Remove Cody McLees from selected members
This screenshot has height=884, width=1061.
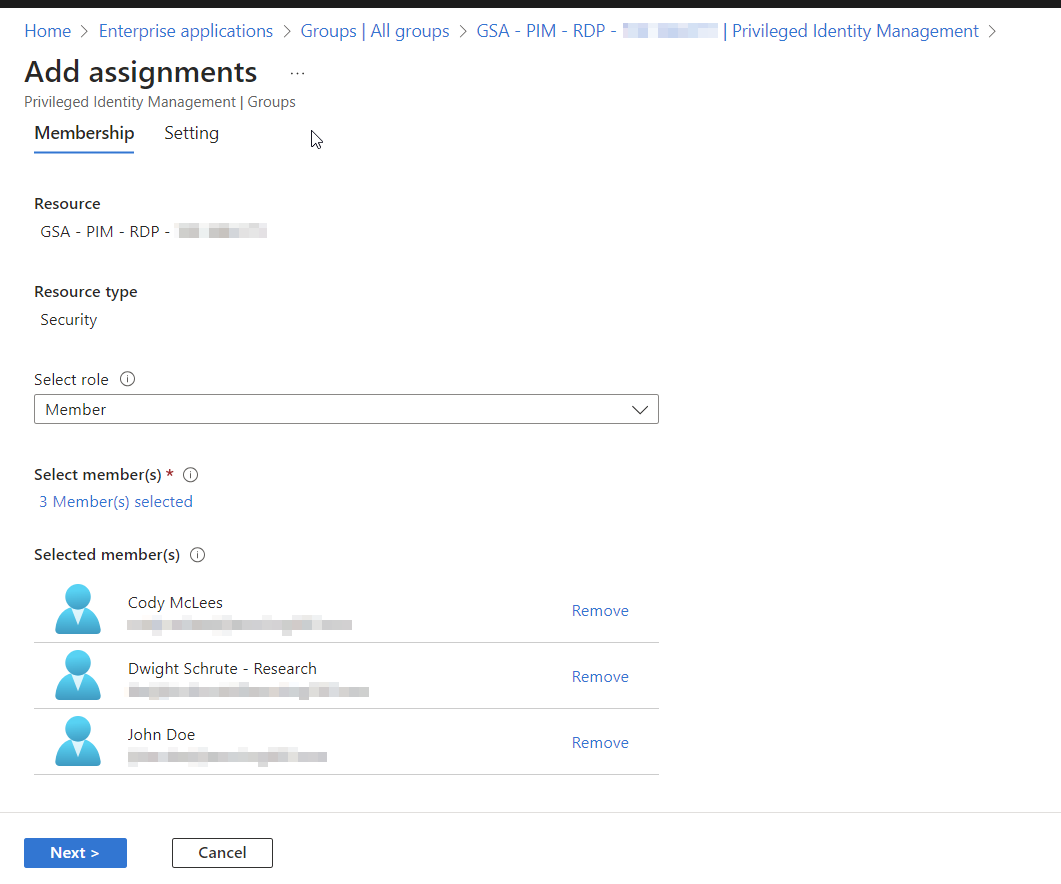(600, 611)
